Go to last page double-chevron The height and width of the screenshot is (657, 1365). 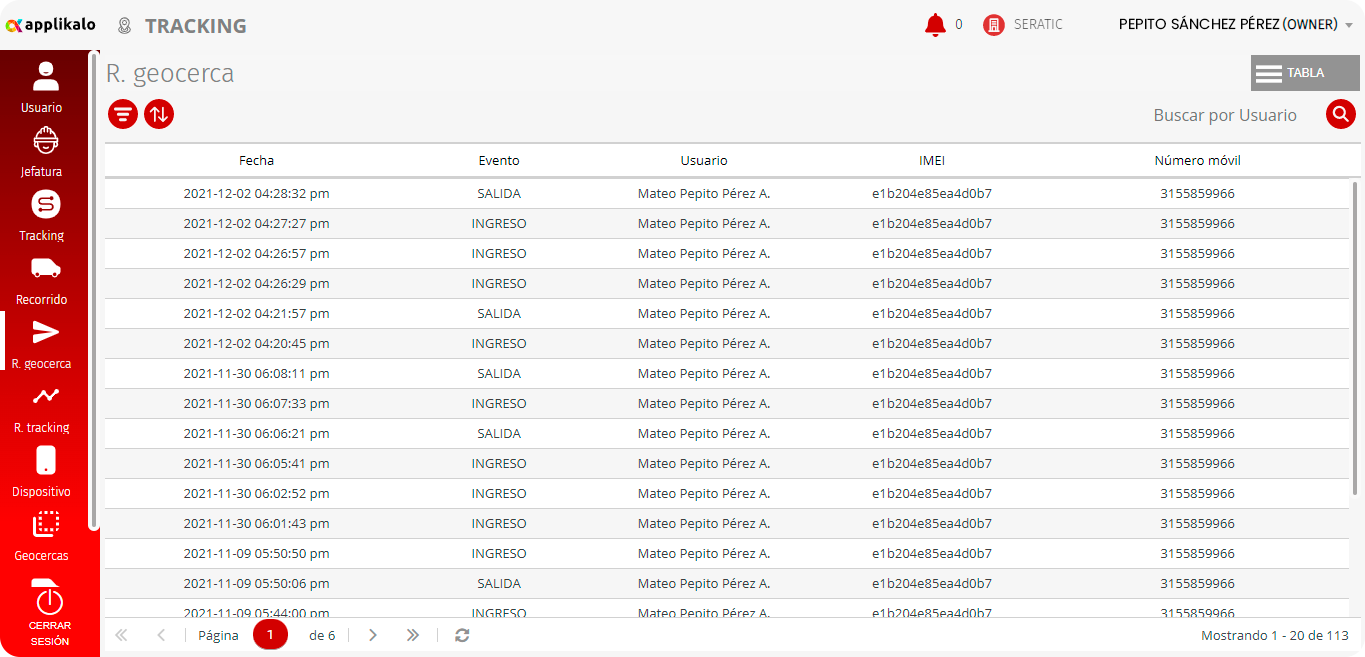pos(412,635)
